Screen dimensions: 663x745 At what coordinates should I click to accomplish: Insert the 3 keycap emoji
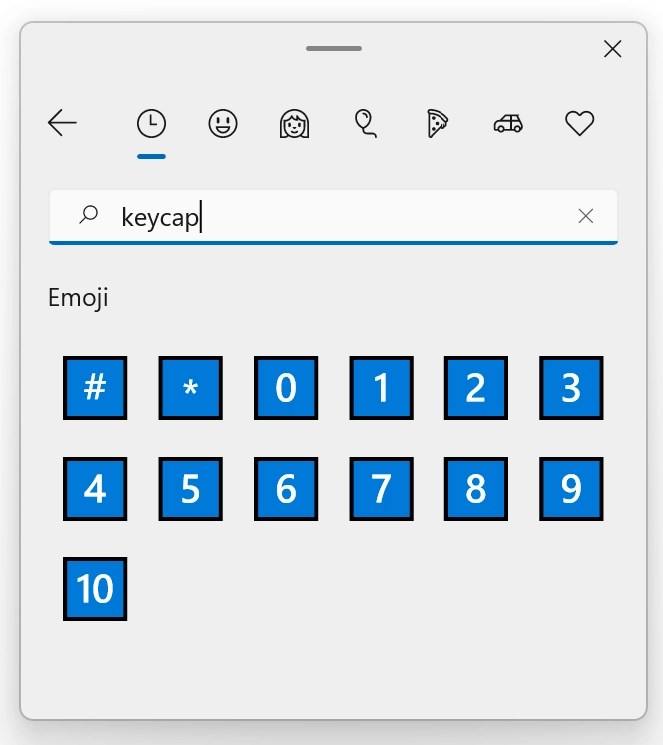pyautogui.click(x=571, y=388)
